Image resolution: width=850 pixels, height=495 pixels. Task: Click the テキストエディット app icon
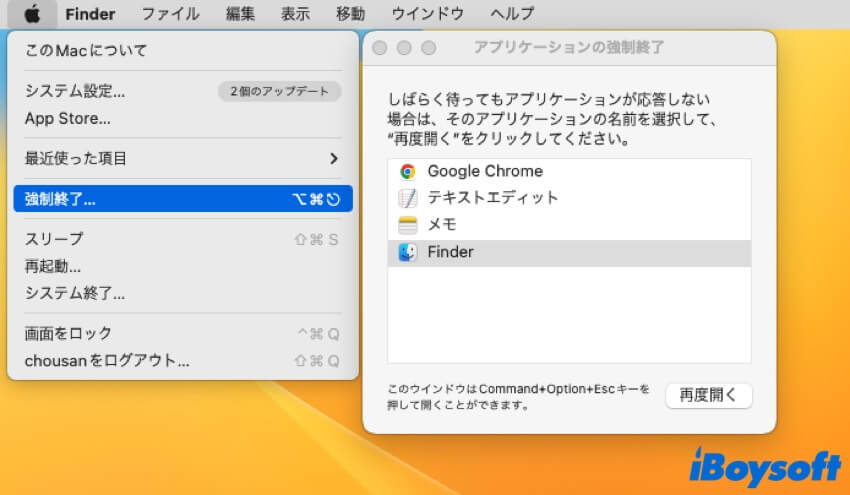pyautogui.click(x=408, y=198)
